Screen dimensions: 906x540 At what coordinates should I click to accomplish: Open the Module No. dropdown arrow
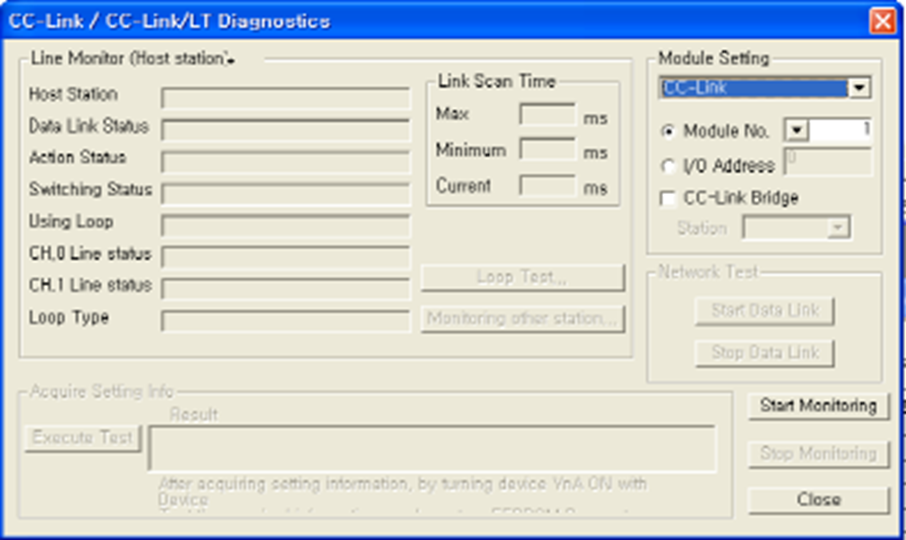796,131
